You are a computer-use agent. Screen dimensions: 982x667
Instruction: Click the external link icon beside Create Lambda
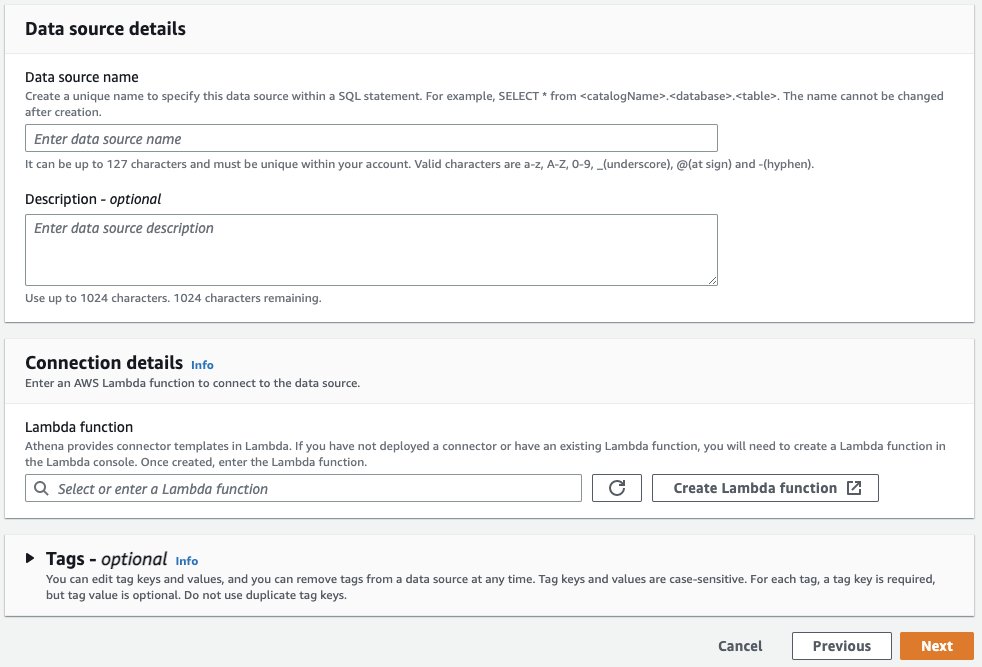(854, 488)
